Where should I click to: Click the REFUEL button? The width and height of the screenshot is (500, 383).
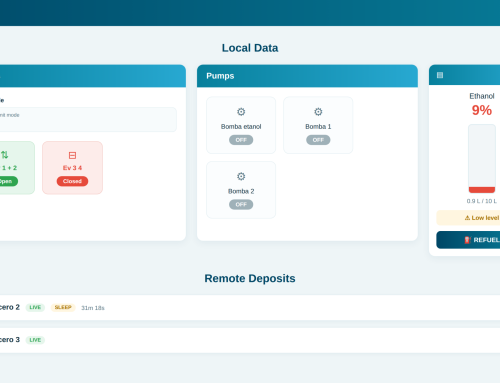point(468,240)
